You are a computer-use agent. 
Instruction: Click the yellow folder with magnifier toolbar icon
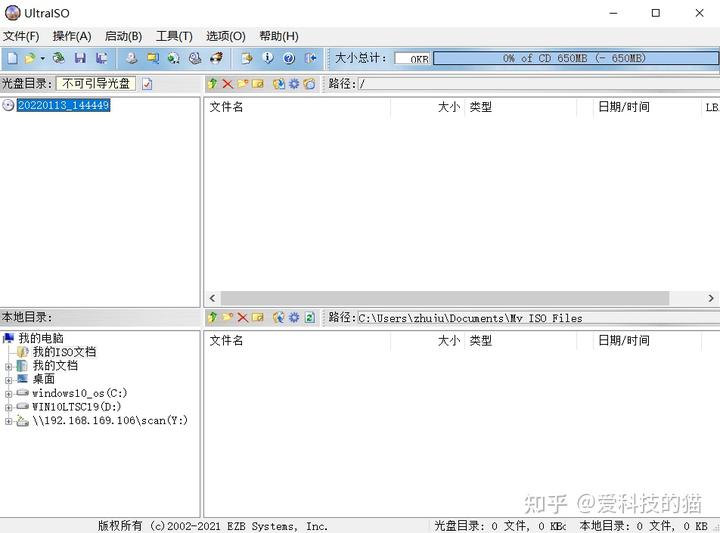152,58
